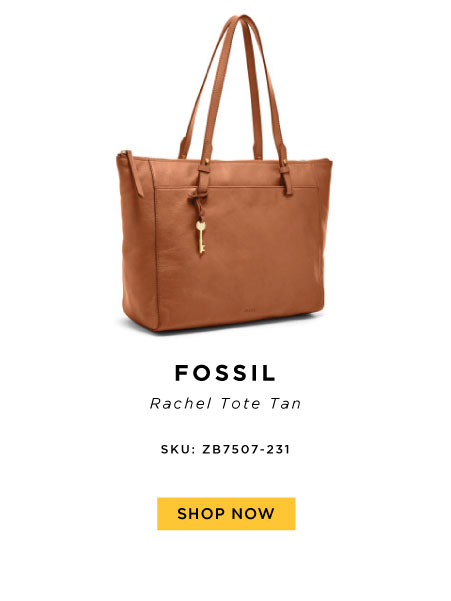
Task: Open the FOSSIL brand heading
Action: point(225,373)
